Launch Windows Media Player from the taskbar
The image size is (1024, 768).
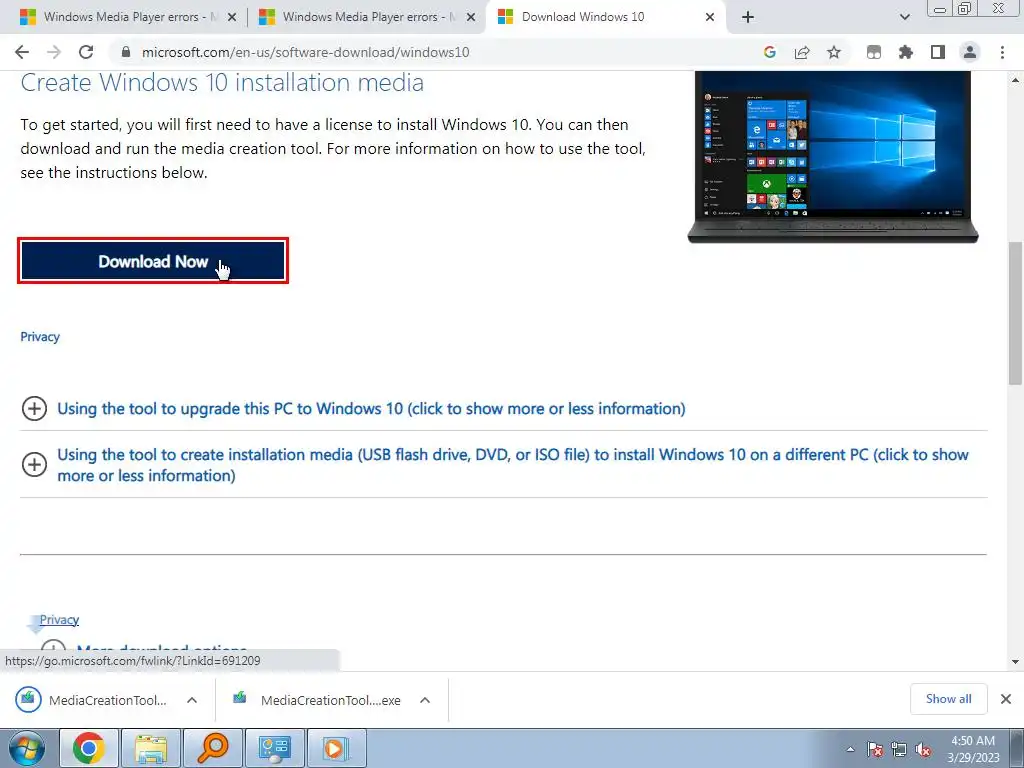(x=336, y=748)
